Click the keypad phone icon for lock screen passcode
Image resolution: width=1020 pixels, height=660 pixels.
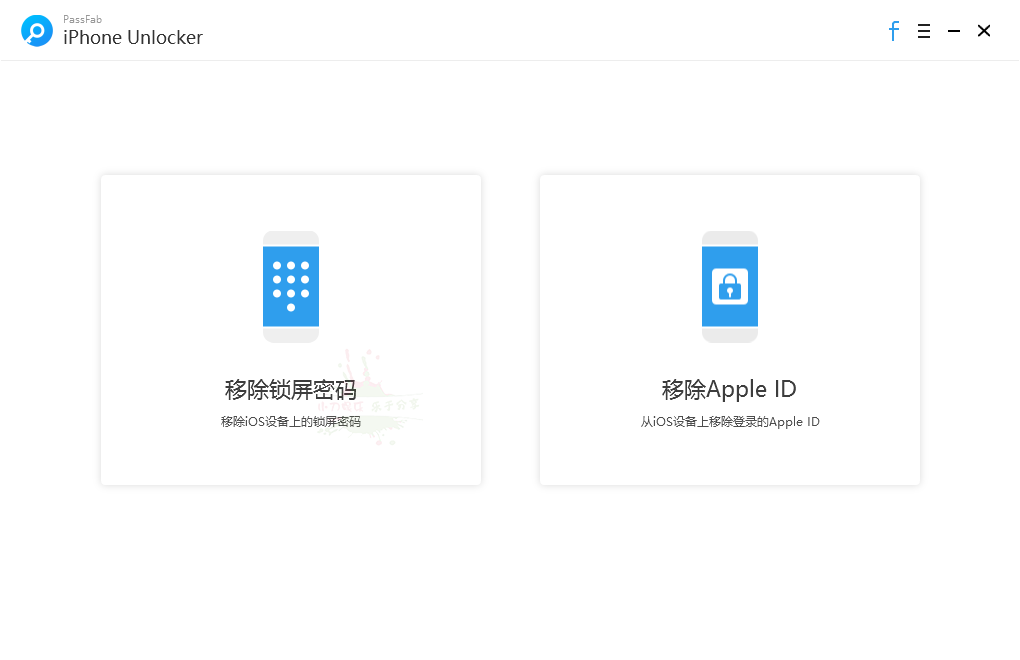click(291, 287)
